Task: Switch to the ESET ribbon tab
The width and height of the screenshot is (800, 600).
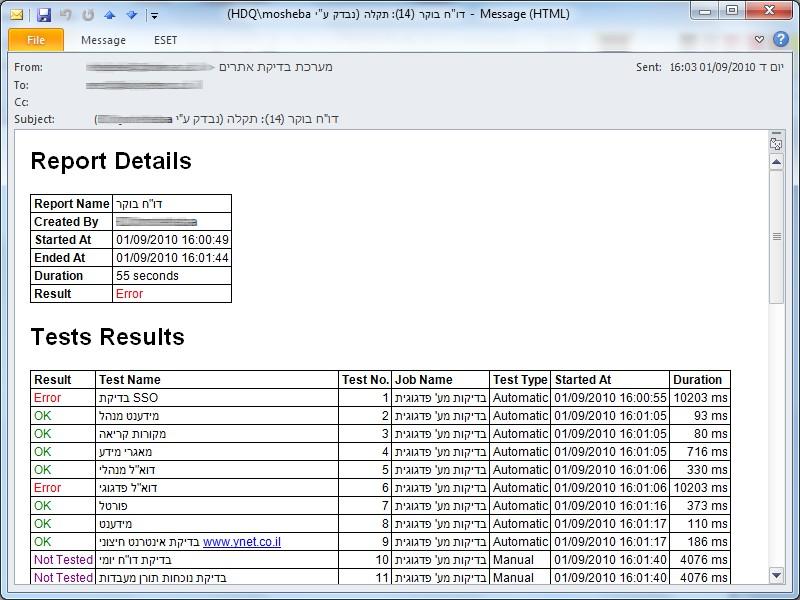Action: (165, 40)
